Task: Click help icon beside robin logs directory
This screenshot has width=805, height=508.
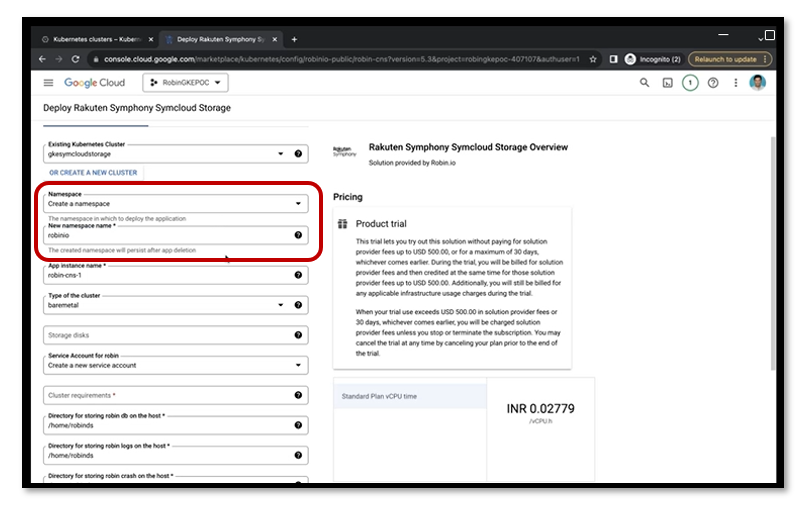Action: coord(298,455)
